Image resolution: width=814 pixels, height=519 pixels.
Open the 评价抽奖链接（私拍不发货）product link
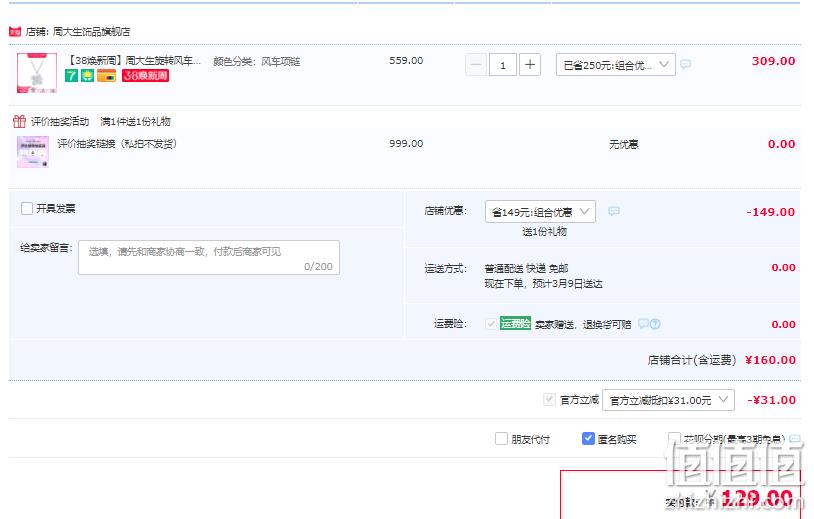pos(117,144)
